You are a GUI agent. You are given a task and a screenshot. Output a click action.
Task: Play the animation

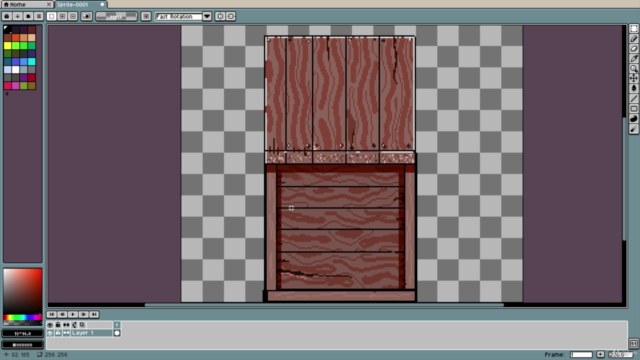coord(73,314)
